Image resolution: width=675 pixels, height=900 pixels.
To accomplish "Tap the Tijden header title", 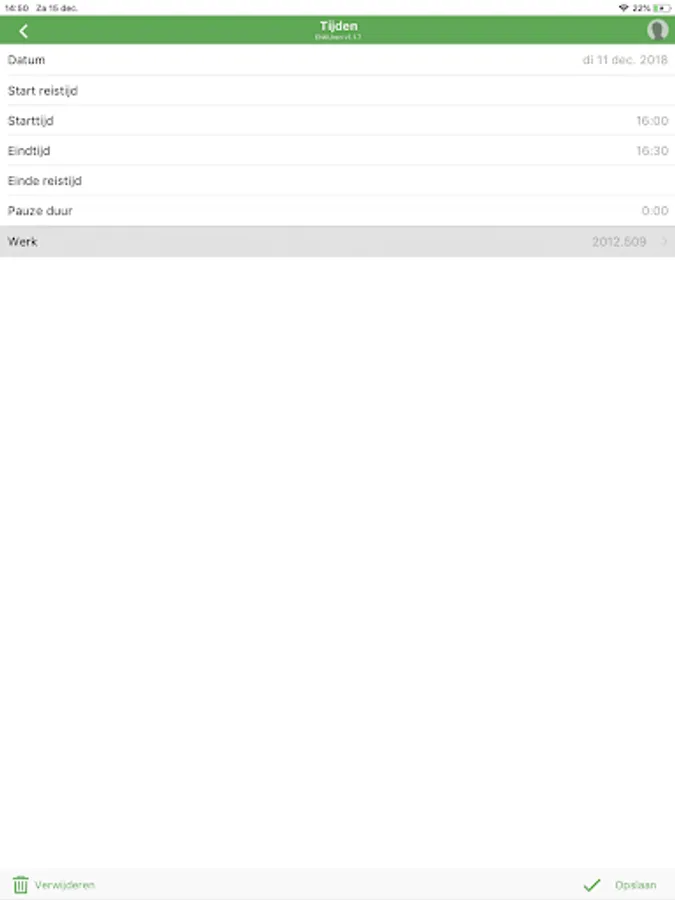I will (338, 26).
